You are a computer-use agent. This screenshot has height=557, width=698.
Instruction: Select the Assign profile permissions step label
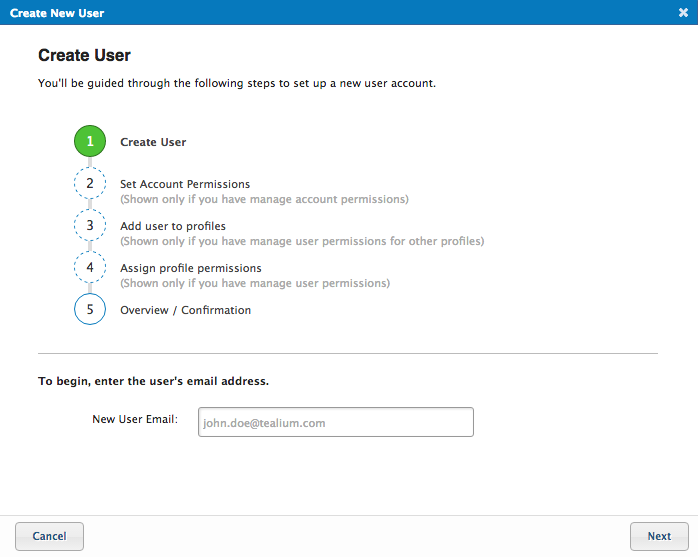pos(191,268)
